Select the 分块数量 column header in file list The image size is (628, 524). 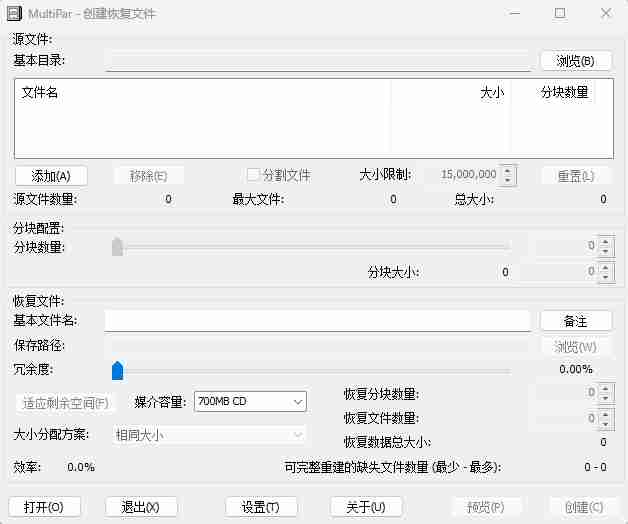pos(552,93)
